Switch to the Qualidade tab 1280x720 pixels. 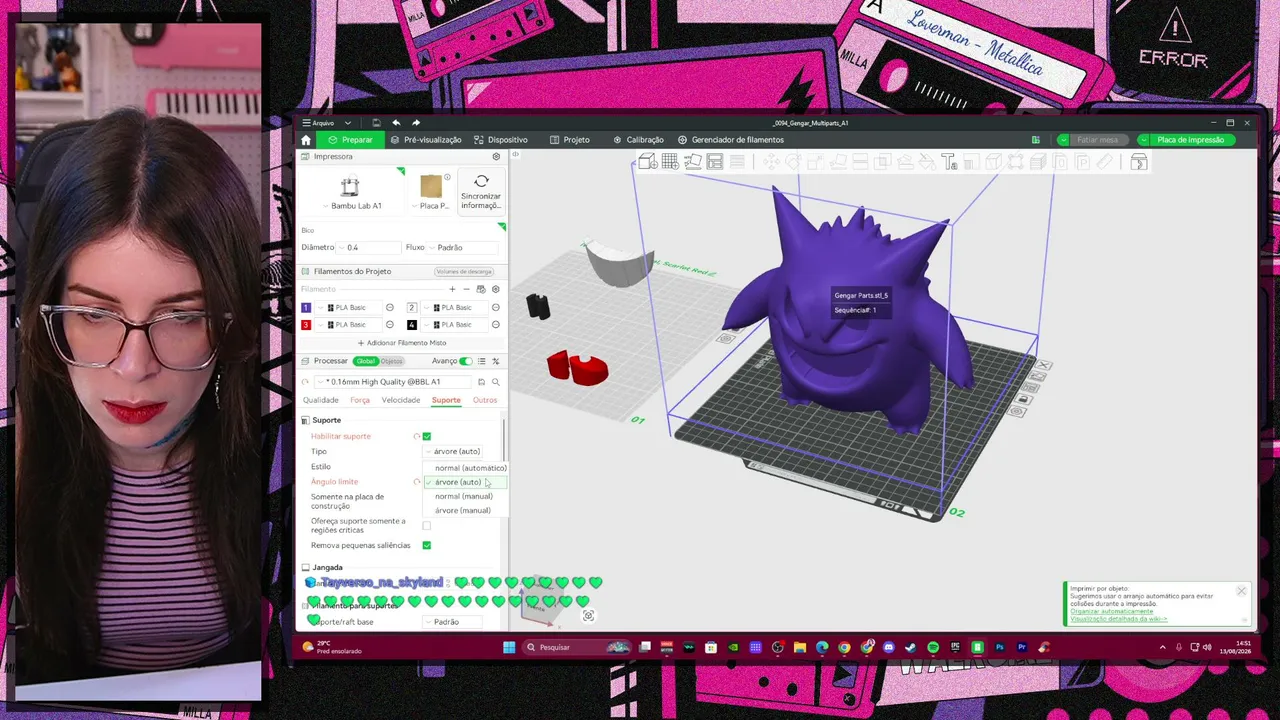tap(320, 400)
